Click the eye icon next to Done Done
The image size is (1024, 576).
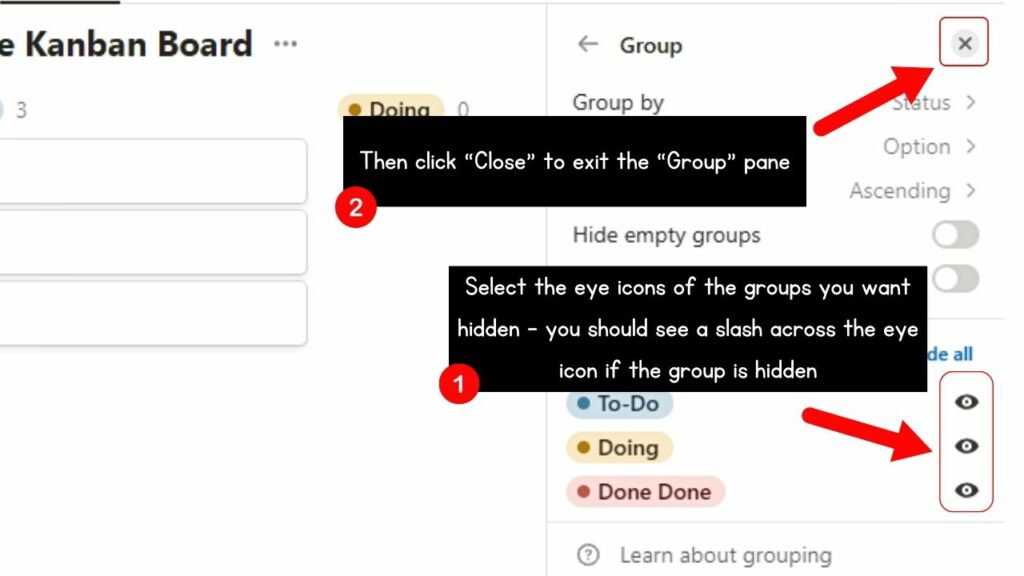(x=965, y=490)
